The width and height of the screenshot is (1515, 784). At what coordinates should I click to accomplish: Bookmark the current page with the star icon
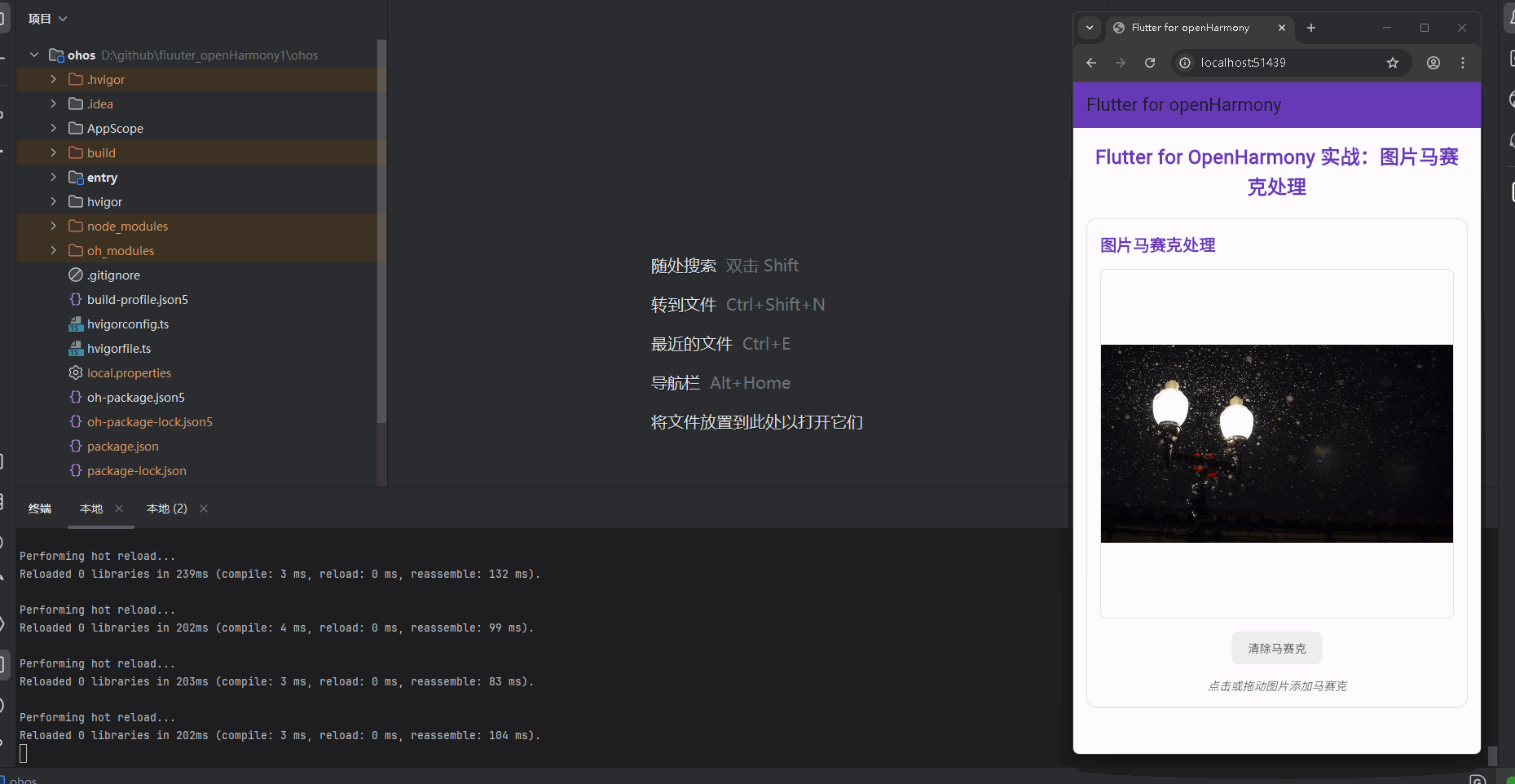(1393, 63)
